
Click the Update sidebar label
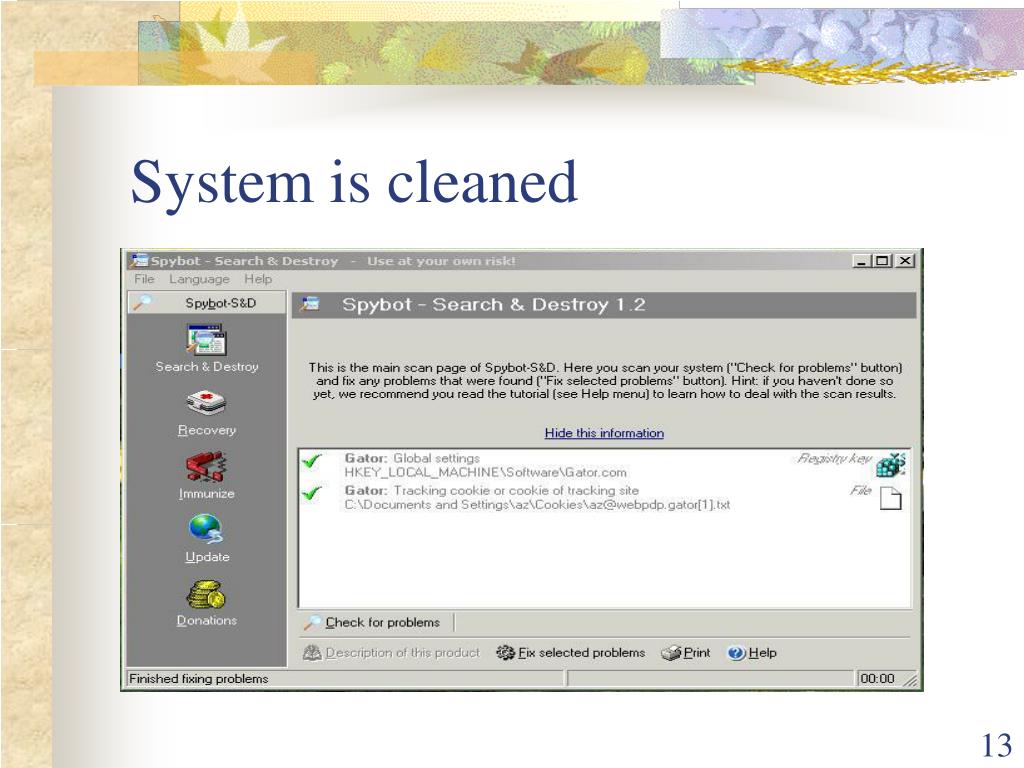(207, 557)
